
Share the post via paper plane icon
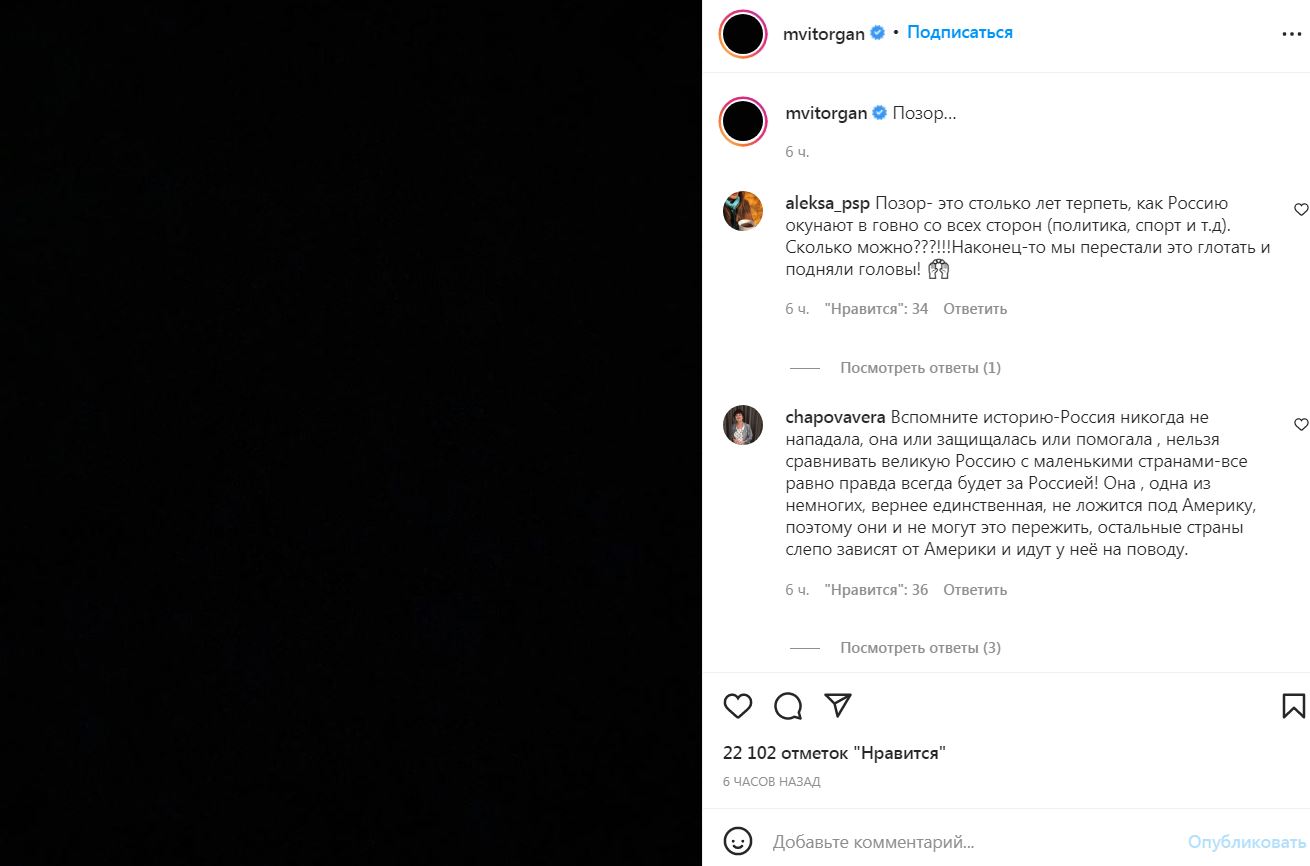pyautogui.click(x=838, y=705)
